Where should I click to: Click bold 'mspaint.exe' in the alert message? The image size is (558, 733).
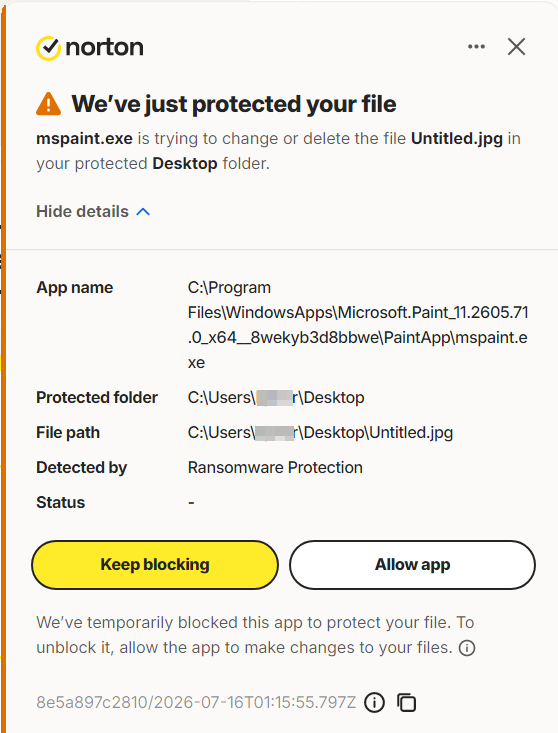[x=85, y=138]
